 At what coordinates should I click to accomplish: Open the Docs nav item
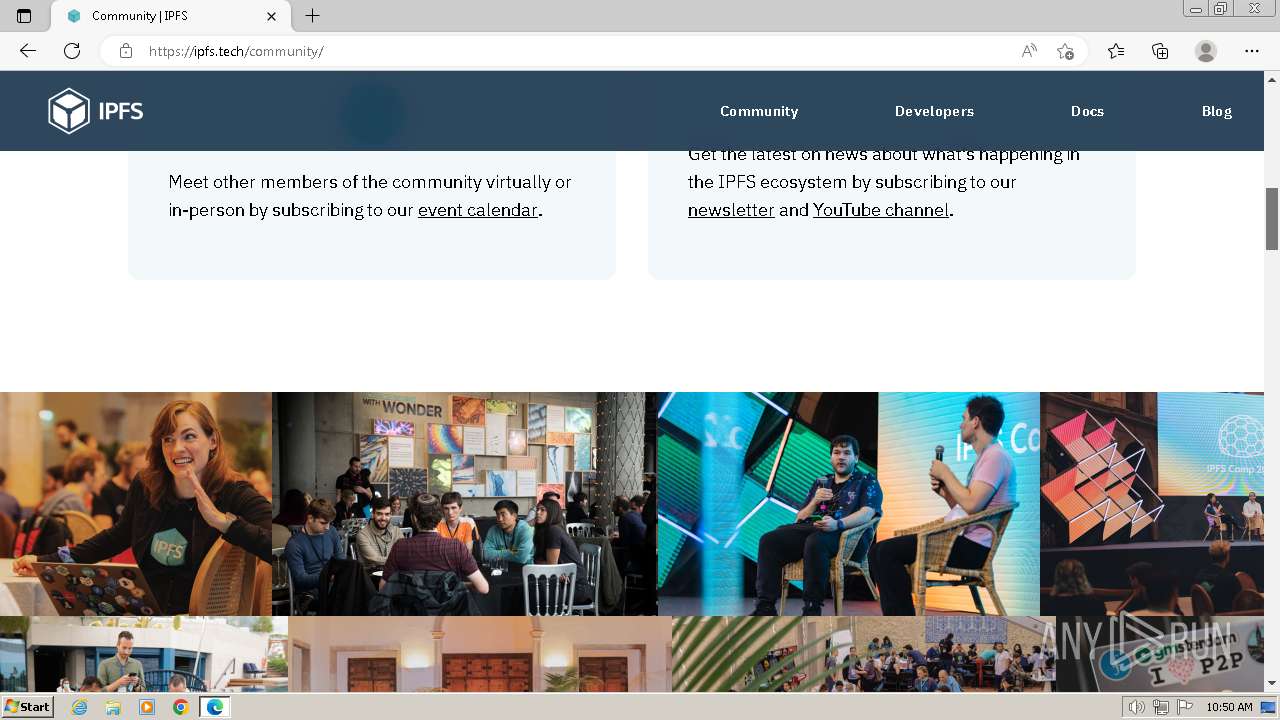1087,111
